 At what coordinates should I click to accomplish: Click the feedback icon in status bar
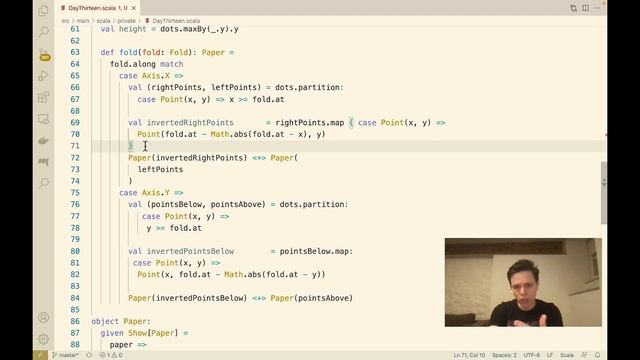[584, 355]
